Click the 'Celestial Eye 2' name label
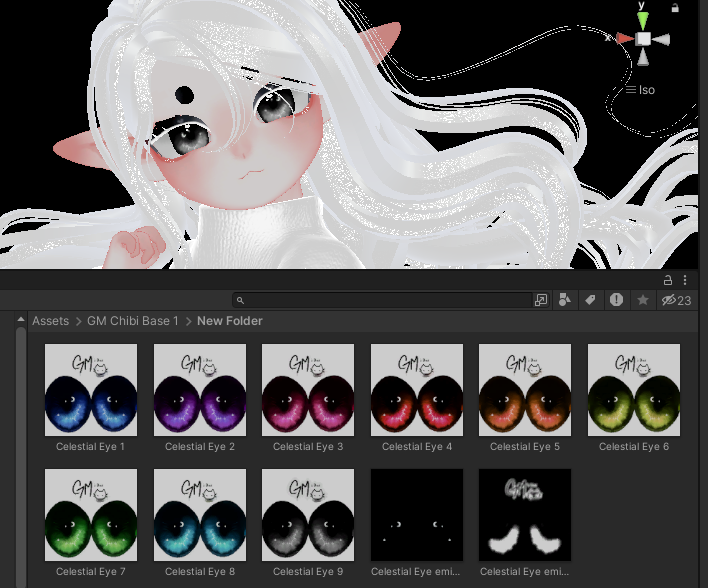This screenshot has width=708, height=588. (x=200, y=447)
